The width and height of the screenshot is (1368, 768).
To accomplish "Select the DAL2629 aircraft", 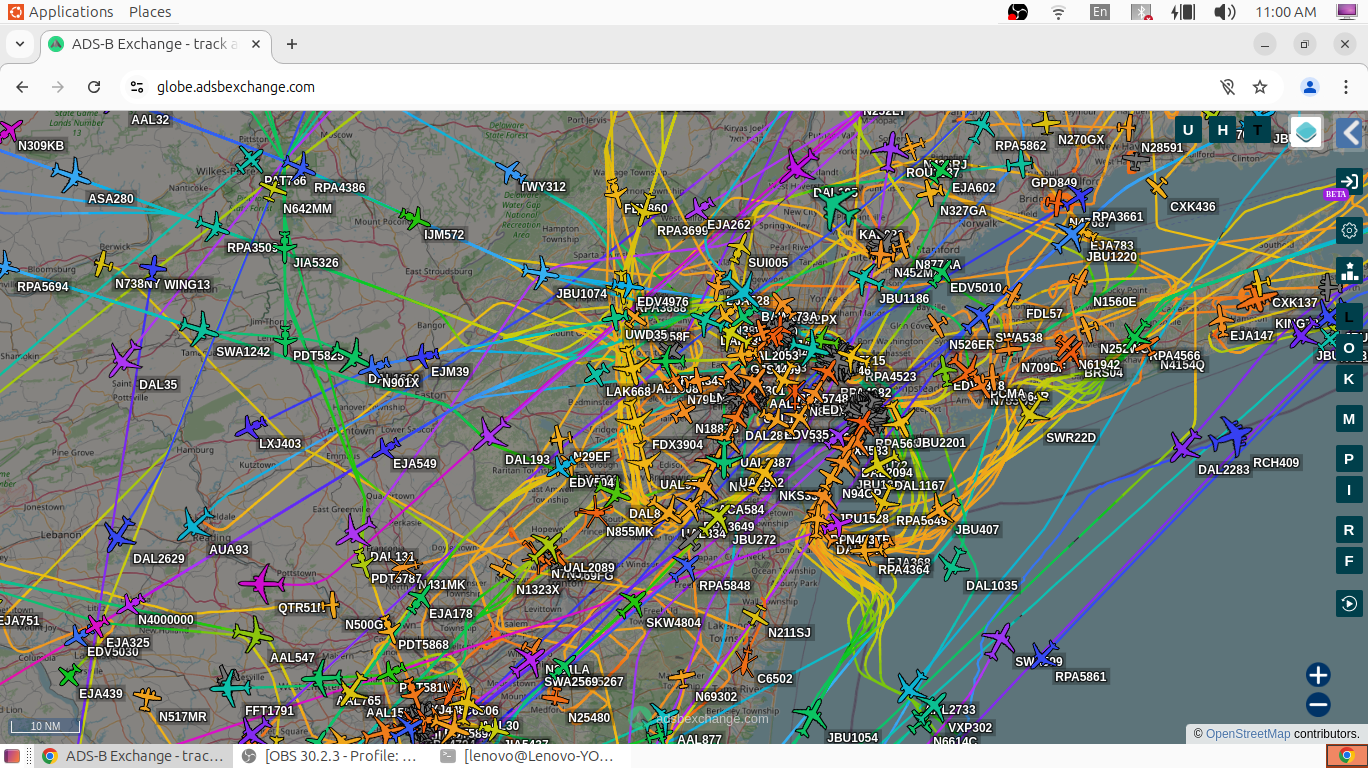I will tap(120, 534).
